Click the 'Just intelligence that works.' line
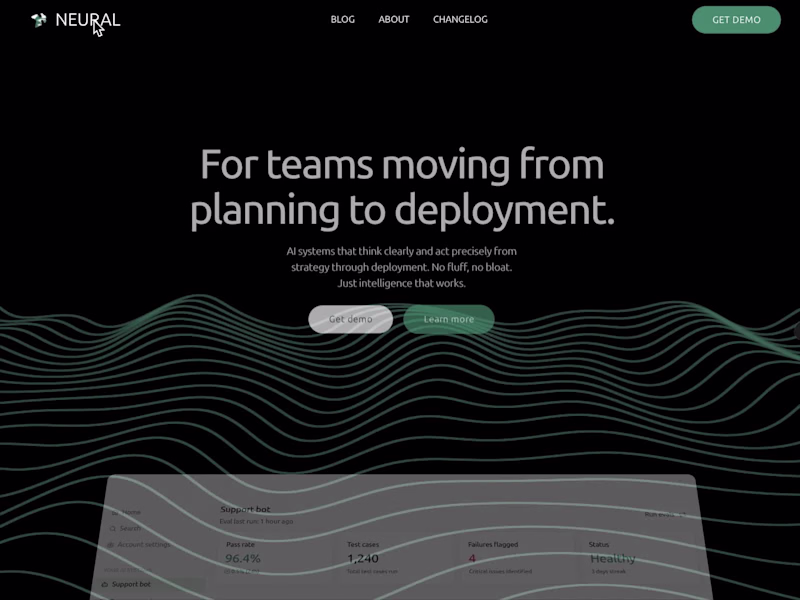Viewport: 800px width, 600px height. click(402, 283)
